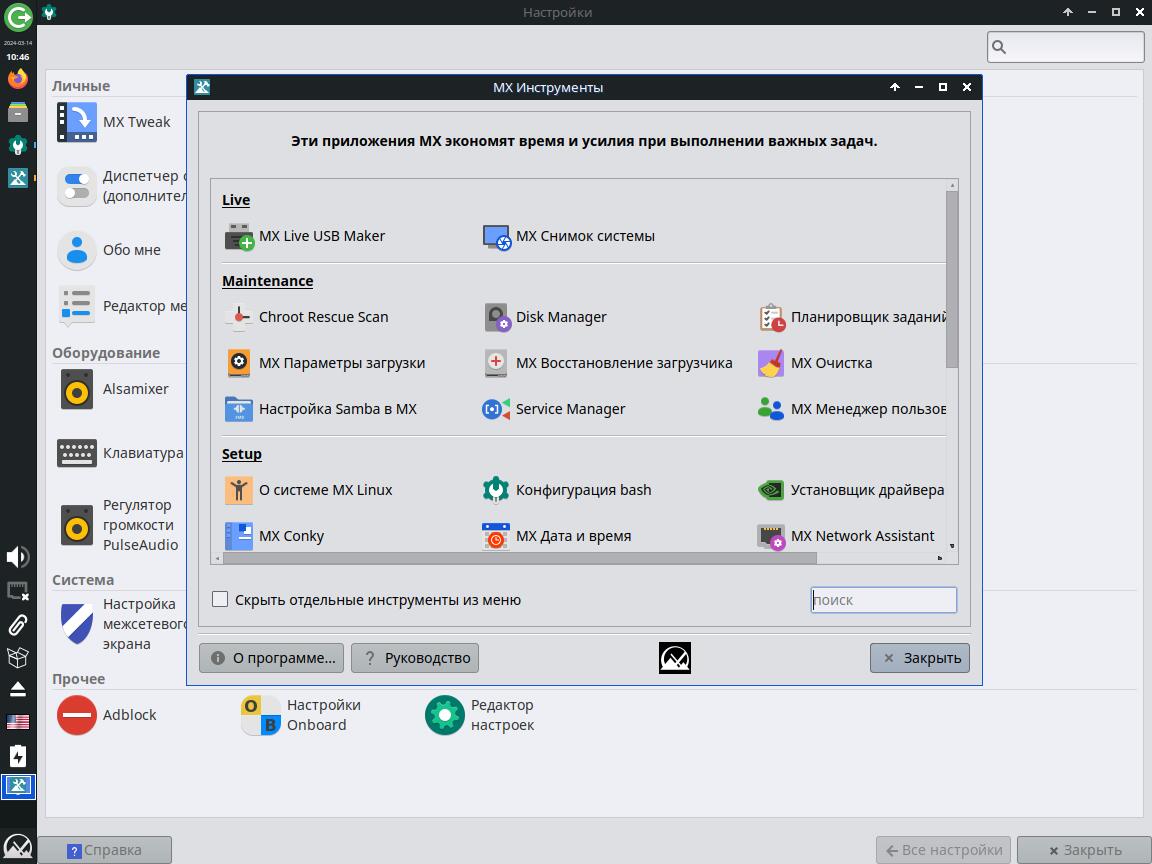1152x864 pixels.
Task: Open Настройки Onboard
Action: (301, 715)
